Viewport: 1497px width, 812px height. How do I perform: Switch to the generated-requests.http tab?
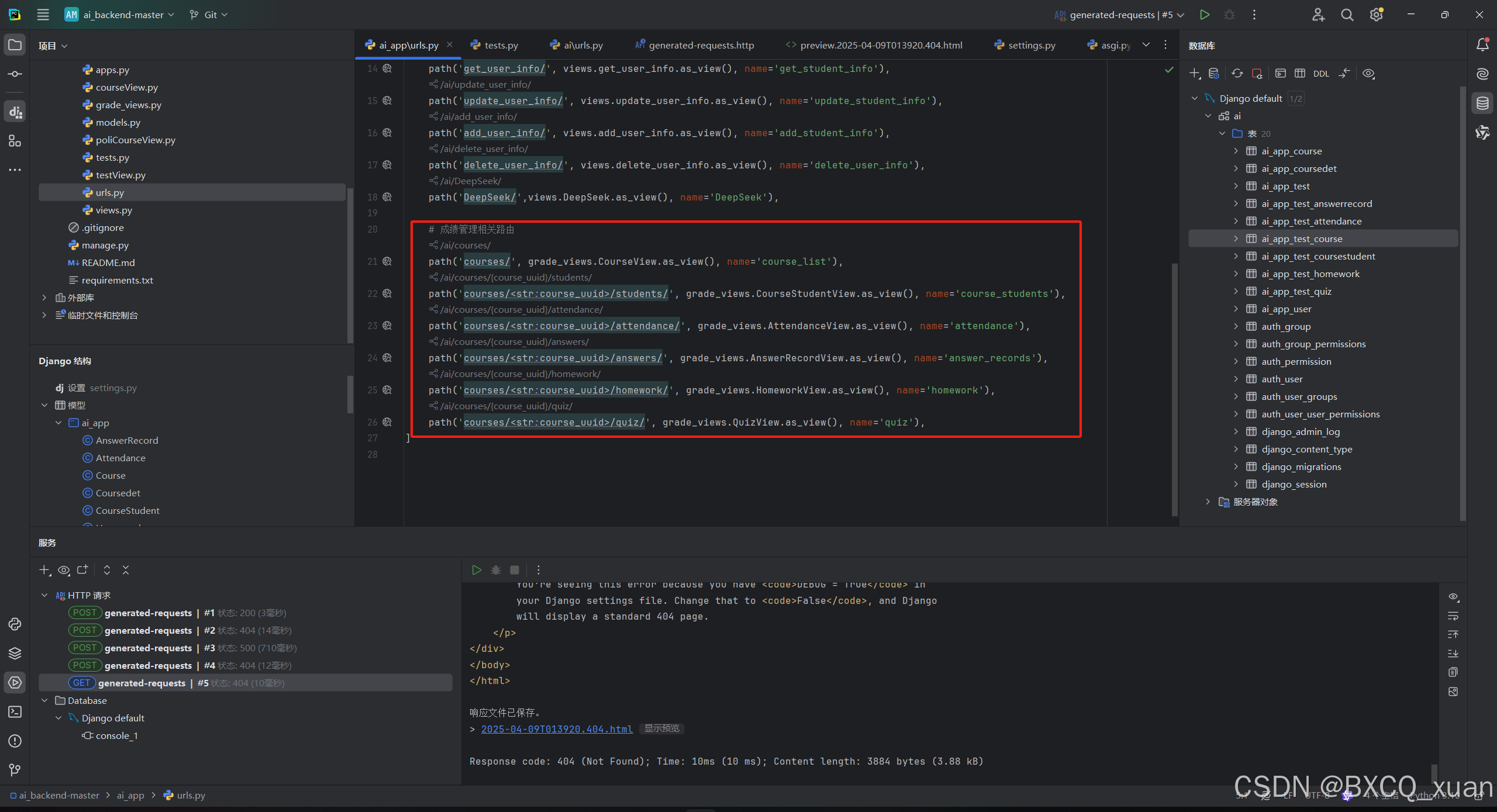(701, 45)
